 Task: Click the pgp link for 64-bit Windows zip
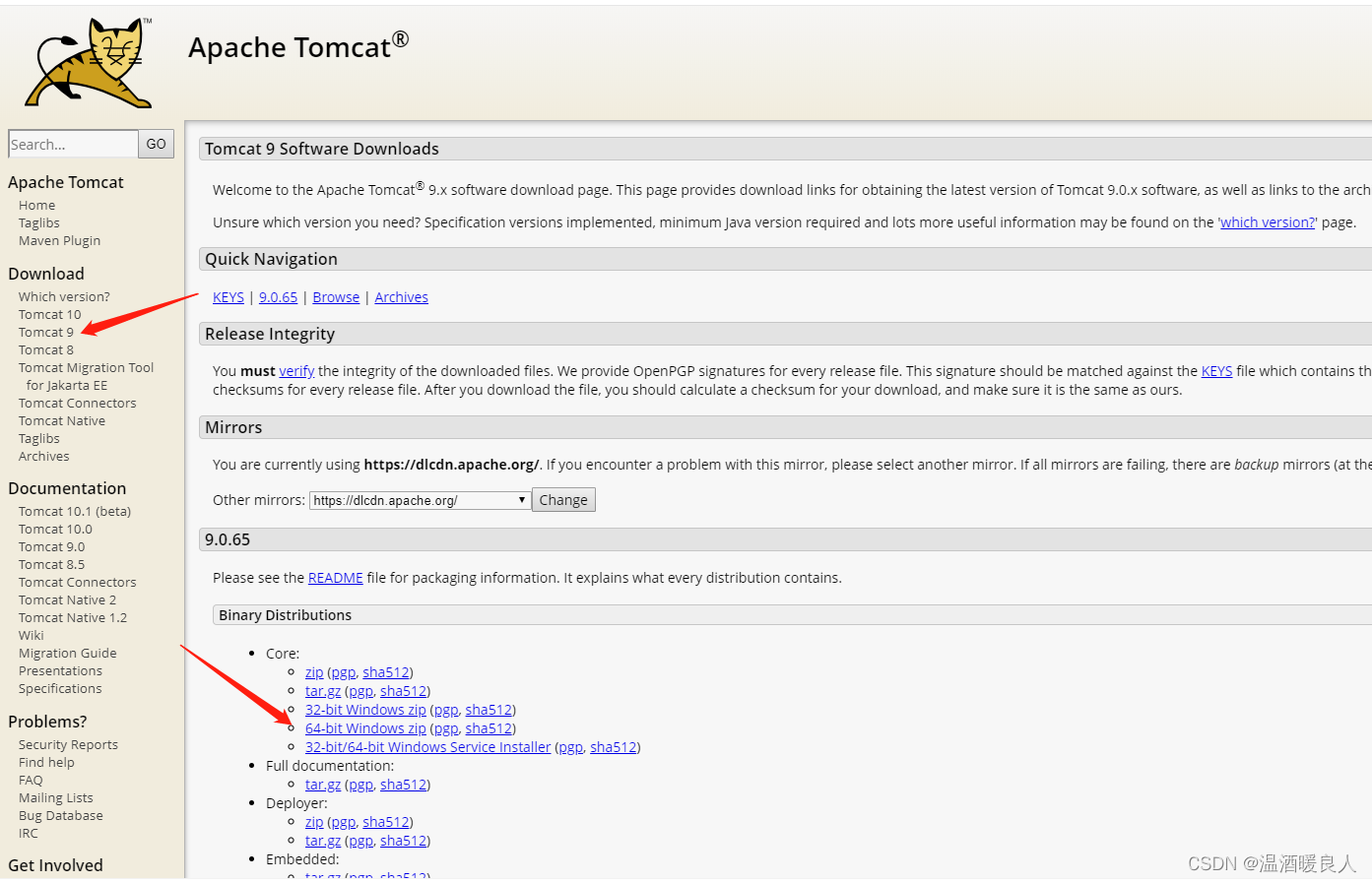coord(446,729)
